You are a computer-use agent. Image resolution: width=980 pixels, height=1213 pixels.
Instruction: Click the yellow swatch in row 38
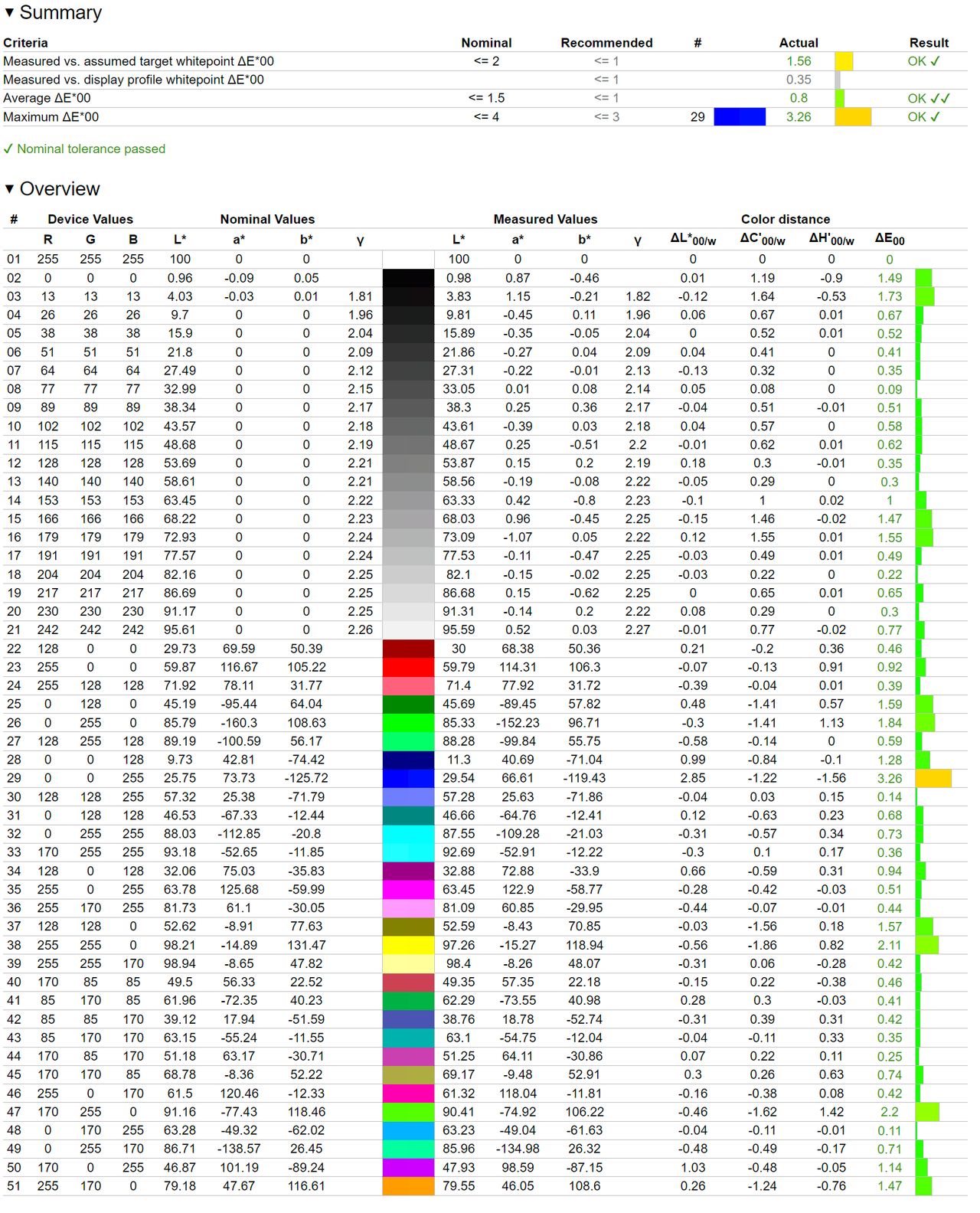click(408, 945)
